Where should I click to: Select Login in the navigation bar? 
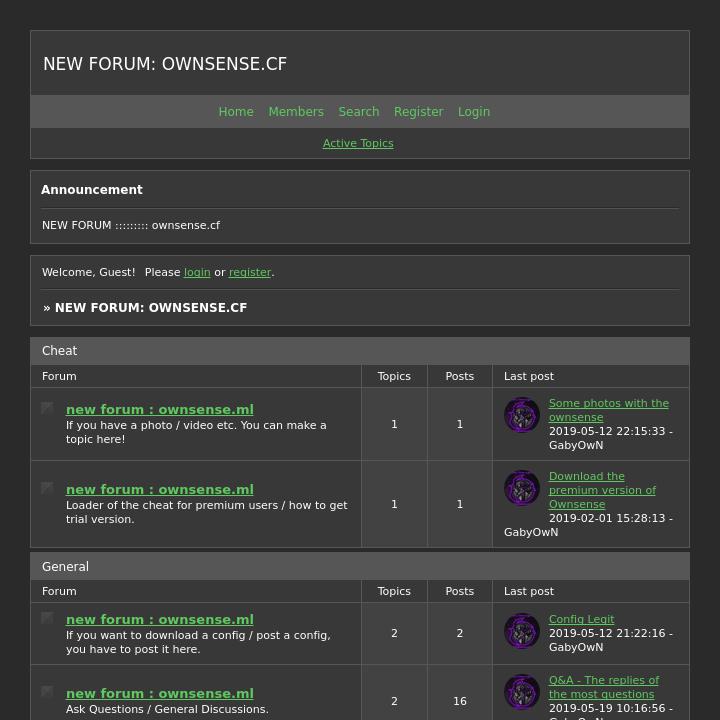tap(474, 112)
